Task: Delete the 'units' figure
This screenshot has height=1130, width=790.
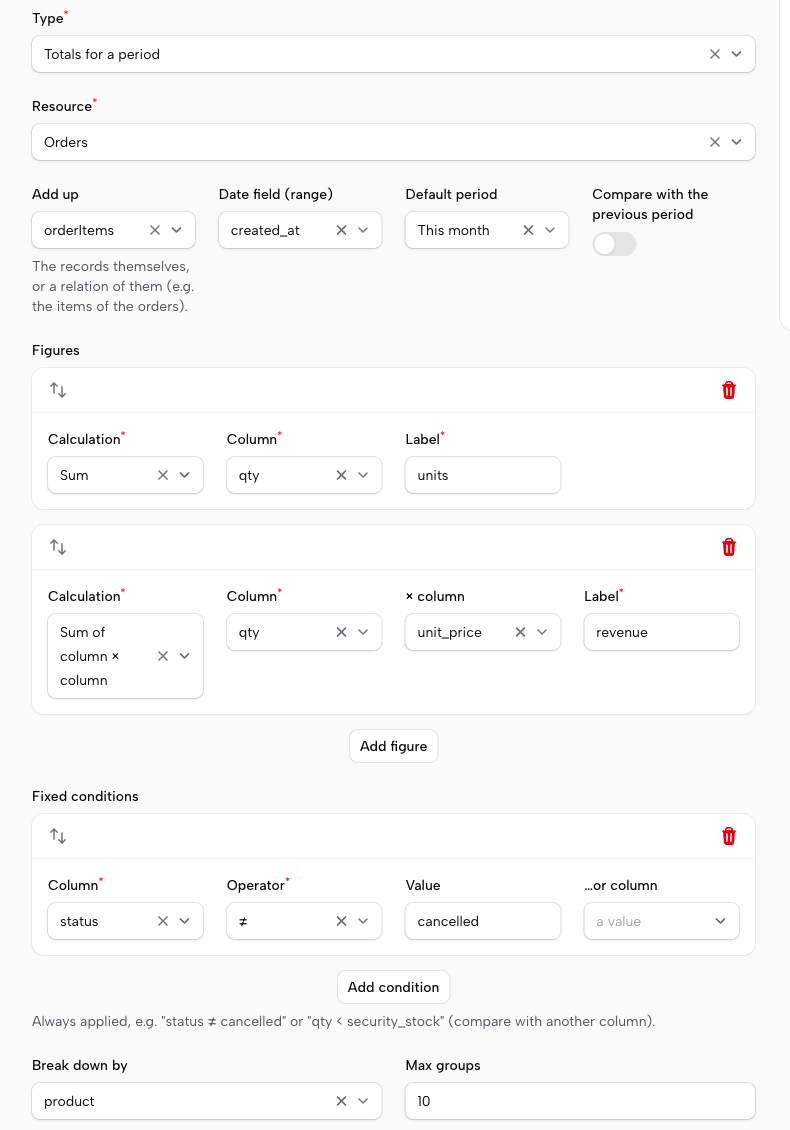Action: (729, 390)
